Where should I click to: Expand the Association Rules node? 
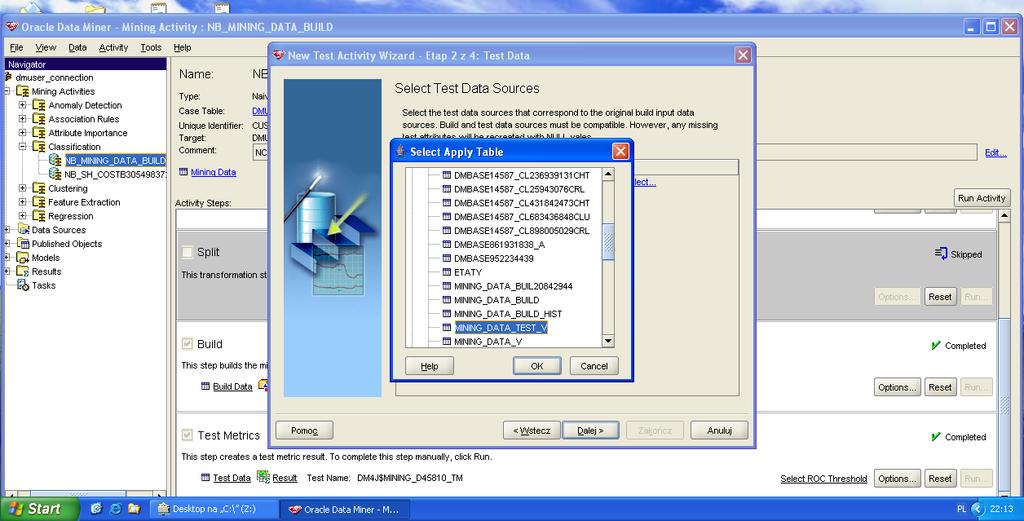[23, 119]
